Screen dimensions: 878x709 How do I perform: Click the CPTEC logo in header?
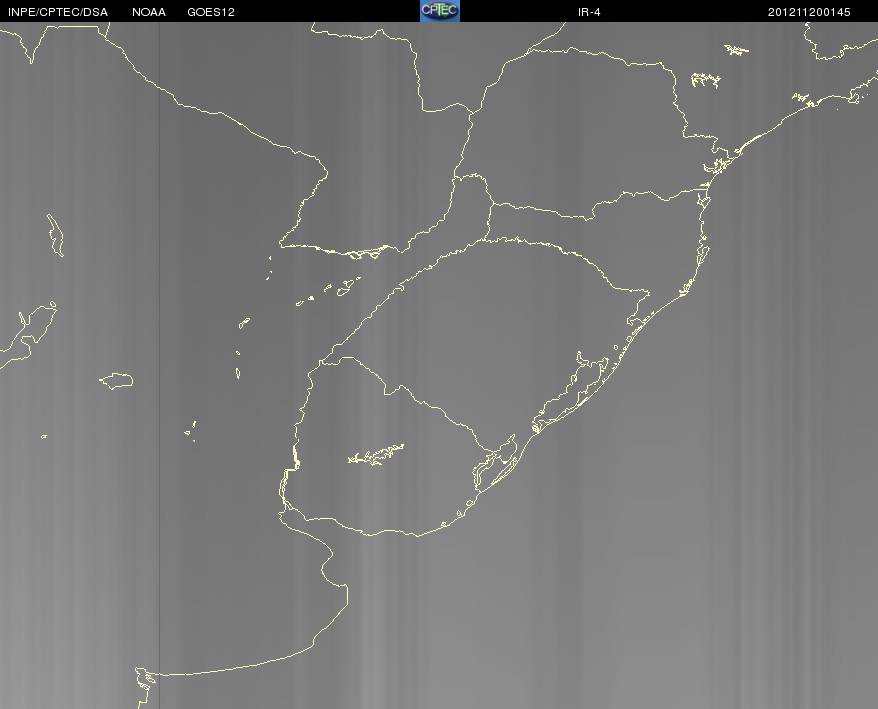(x=440, y=11)
